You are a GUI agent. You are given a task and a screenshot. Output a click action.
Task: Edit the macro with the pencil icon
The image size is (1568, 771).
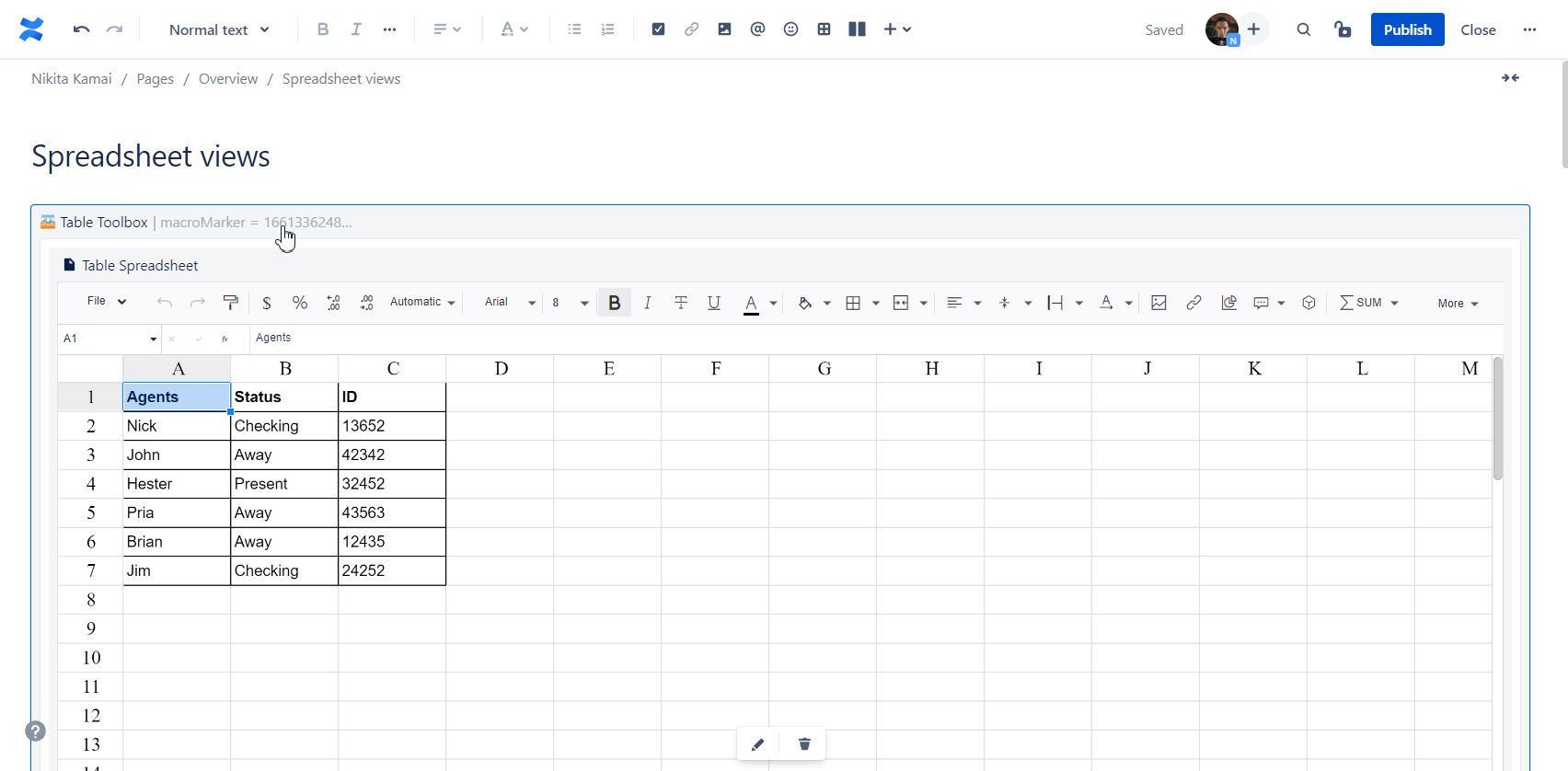click(758, 744)
